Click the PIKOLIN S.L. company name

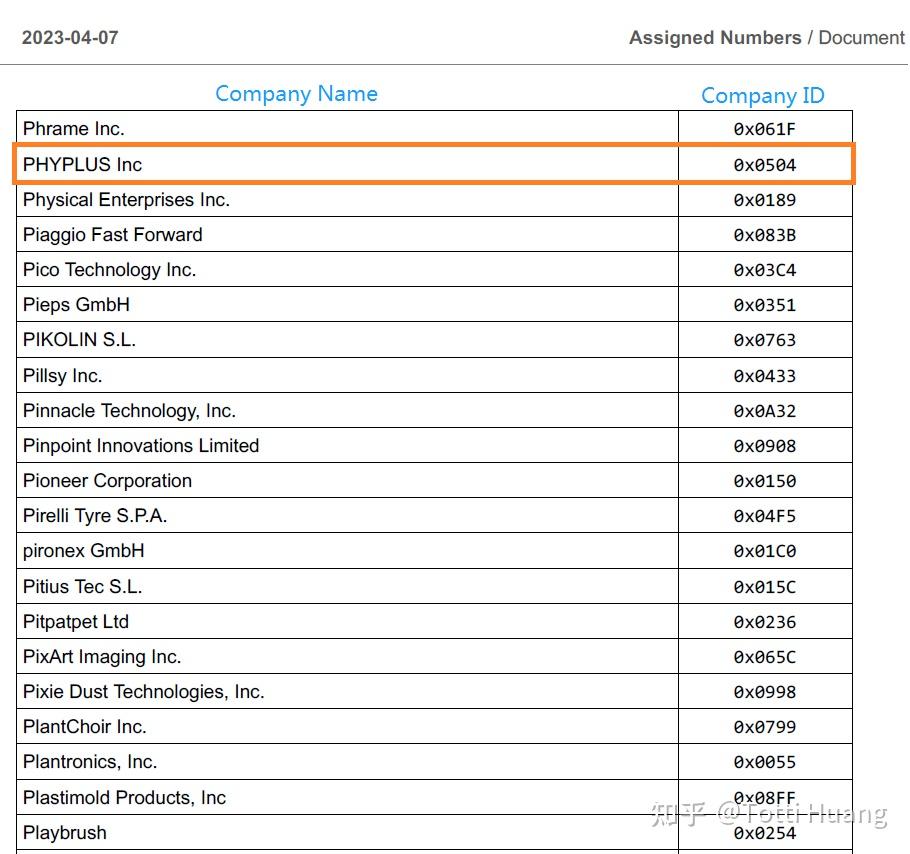pyautogui.click(x=79, y=339)
